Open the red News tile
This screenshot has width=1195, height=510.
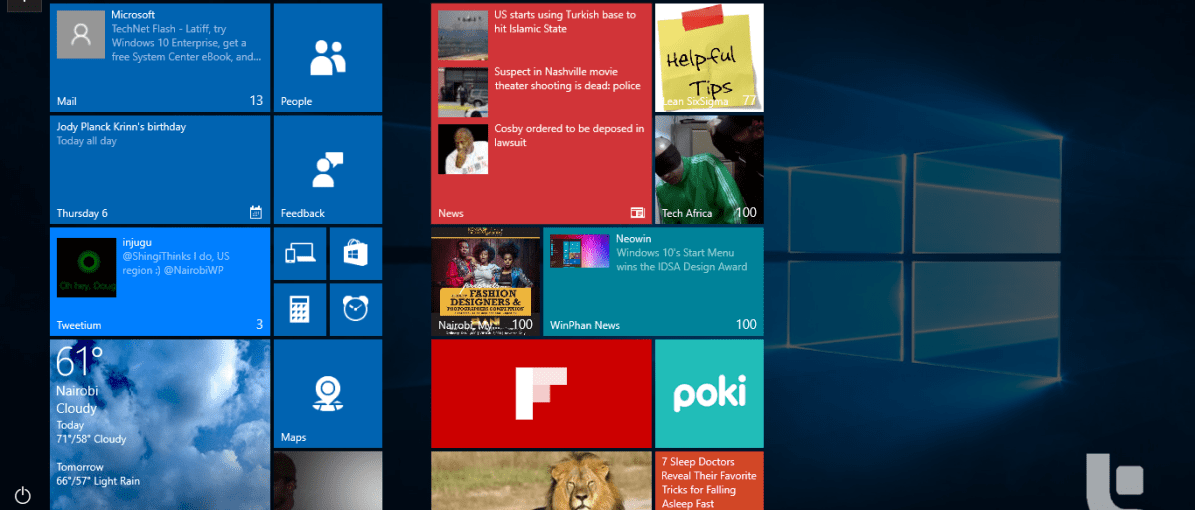coord(541,114)
